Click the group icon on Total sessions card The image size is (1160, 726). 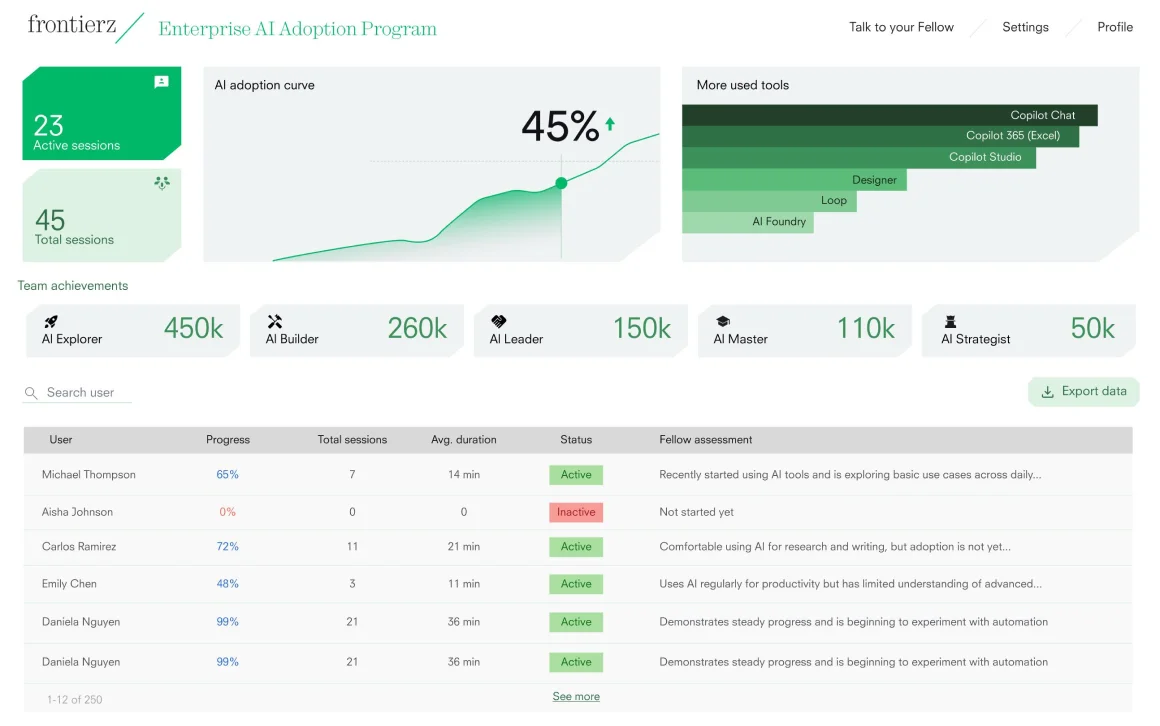(161, 183)
